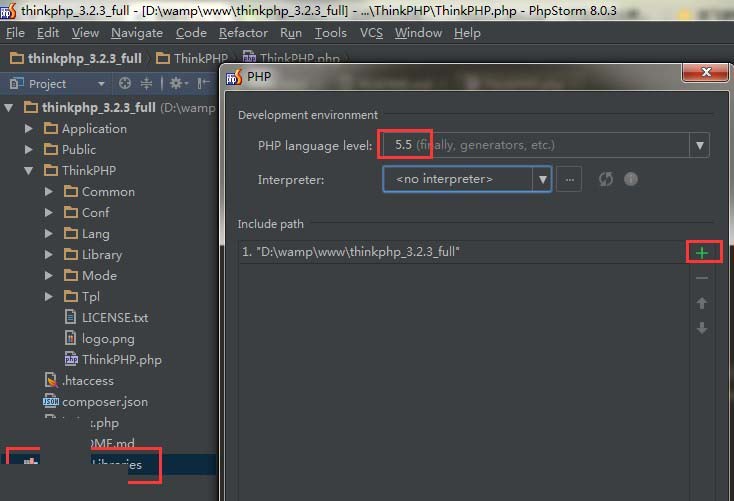
Task: Open the Help menu
Action: tap(467, 33)
